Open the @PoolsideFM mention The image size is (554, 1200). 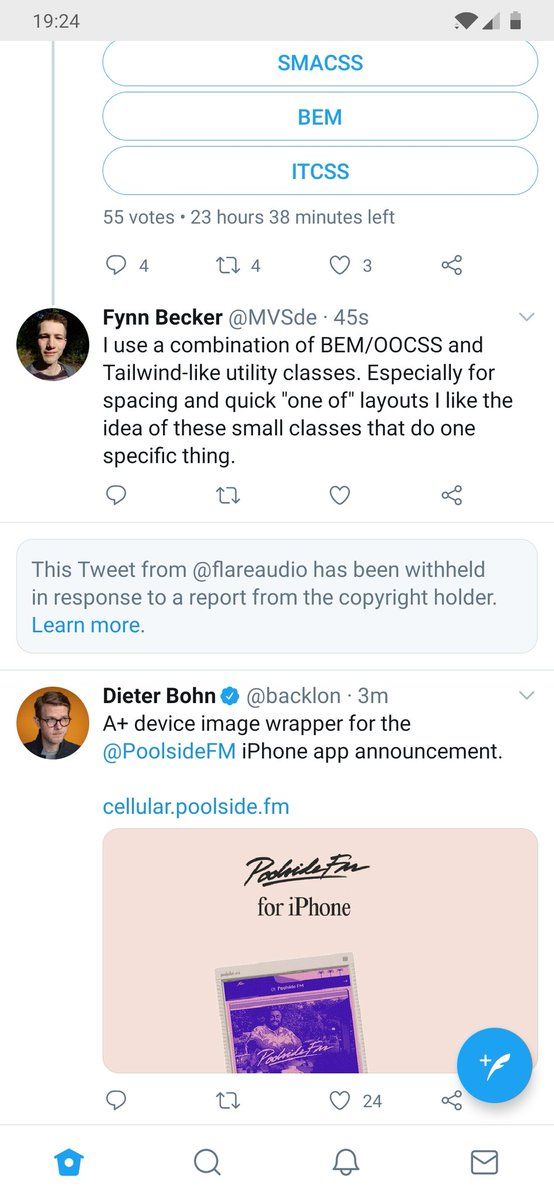pyautogui.click(x=170, y=751)
